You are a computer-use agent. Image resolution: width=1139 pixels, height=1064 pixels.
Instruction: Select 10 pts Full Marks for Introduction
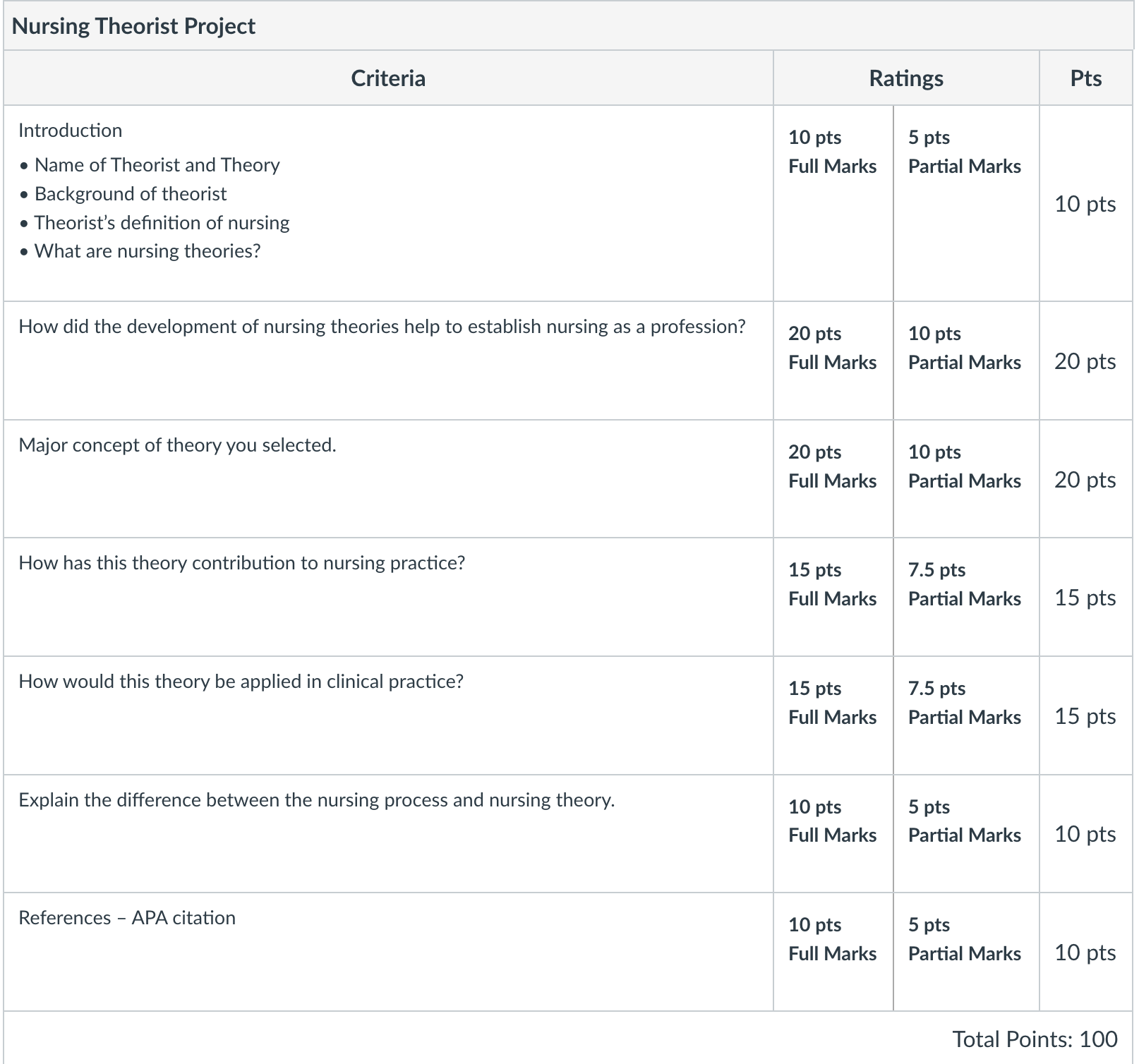coord(833,203)
